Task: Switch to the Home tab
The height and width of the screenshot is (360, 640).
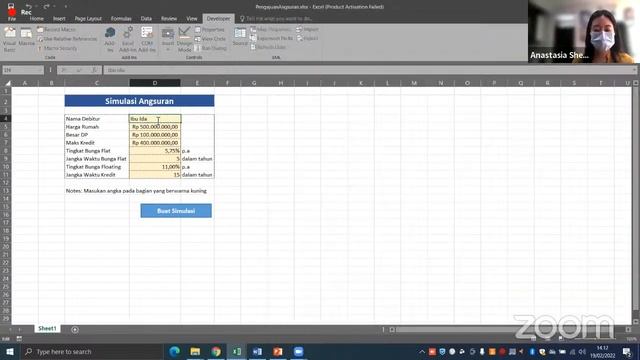Action: [36, 19]
